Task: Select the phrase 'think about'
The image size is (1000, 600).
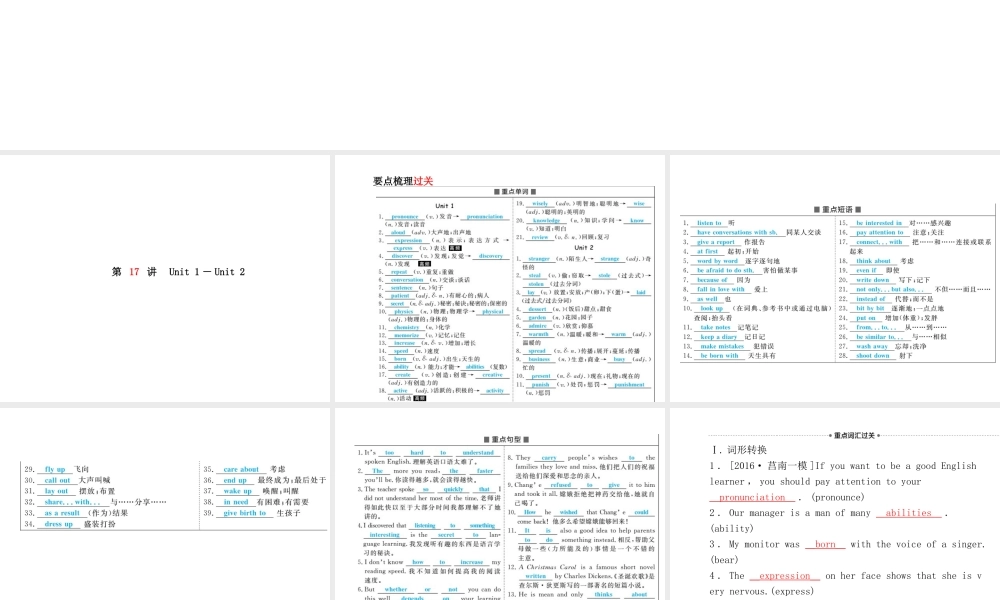Action: [873, 261]
